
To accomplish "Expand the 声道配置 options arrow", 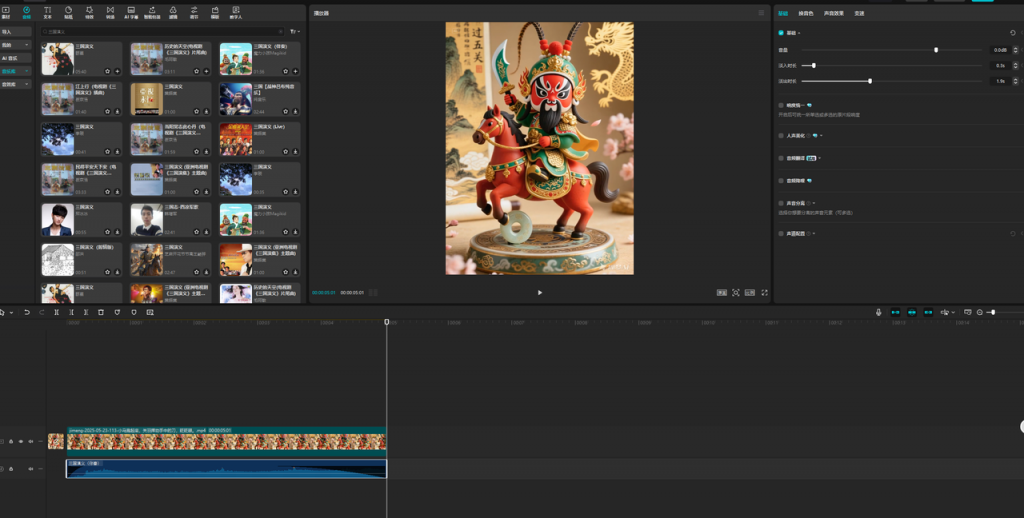I will [814, 233].
